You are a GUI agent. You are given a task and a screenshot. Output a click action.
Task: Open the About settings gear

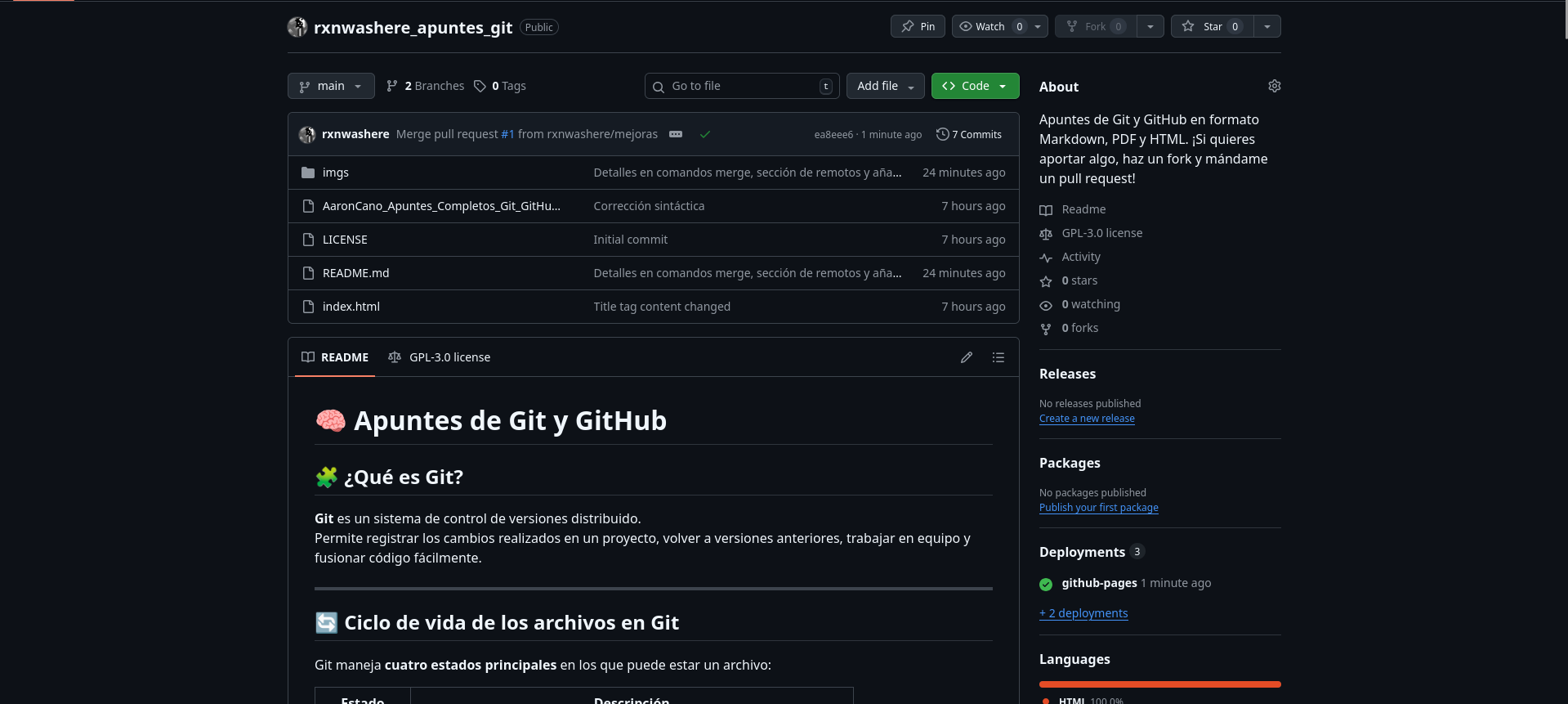coord(1275,86)
